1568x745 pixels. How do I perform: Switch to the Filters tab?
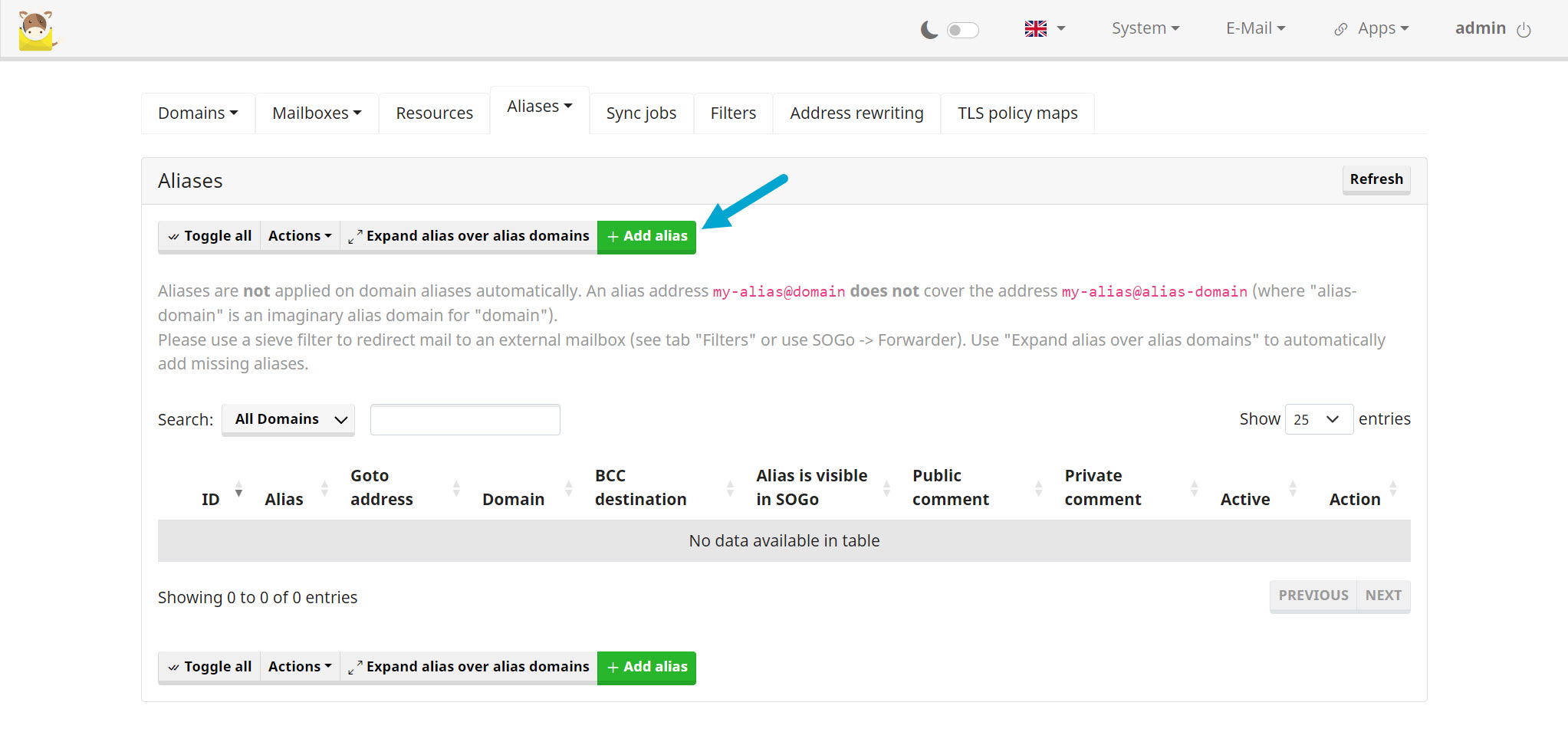[x=732, y=113]
